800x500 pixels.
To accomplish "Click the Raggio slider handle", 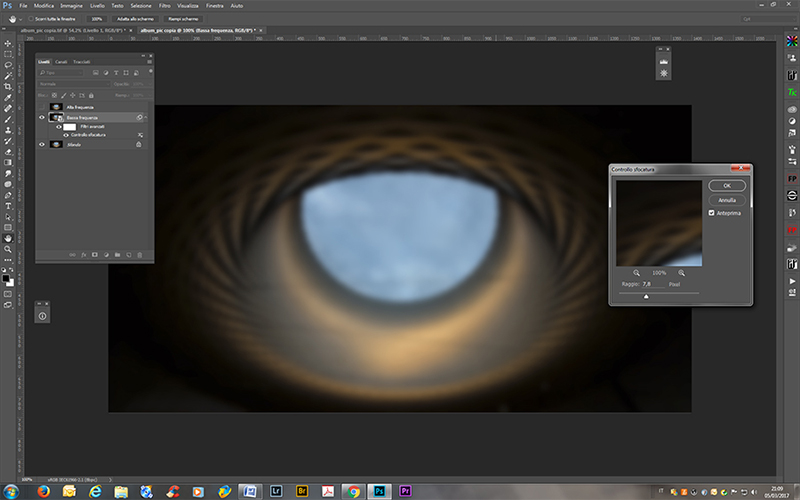I will click(646, 296).
